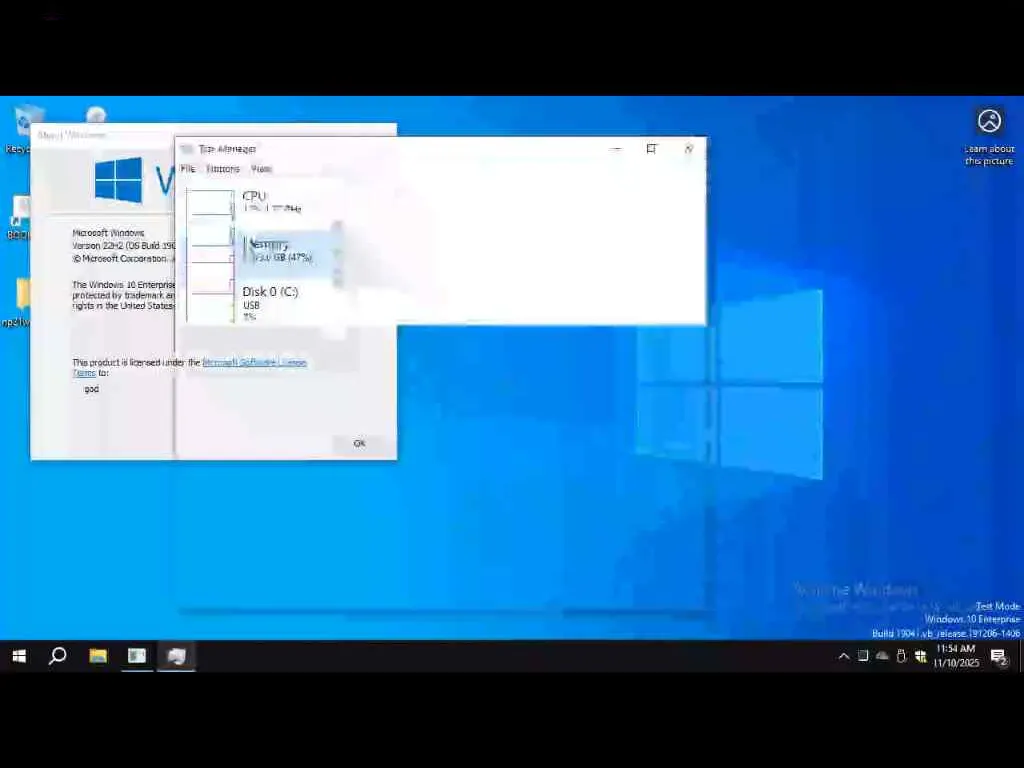Select the yellow folder desktop icon
The image size is (1024, 768).
tap(23, 294)
